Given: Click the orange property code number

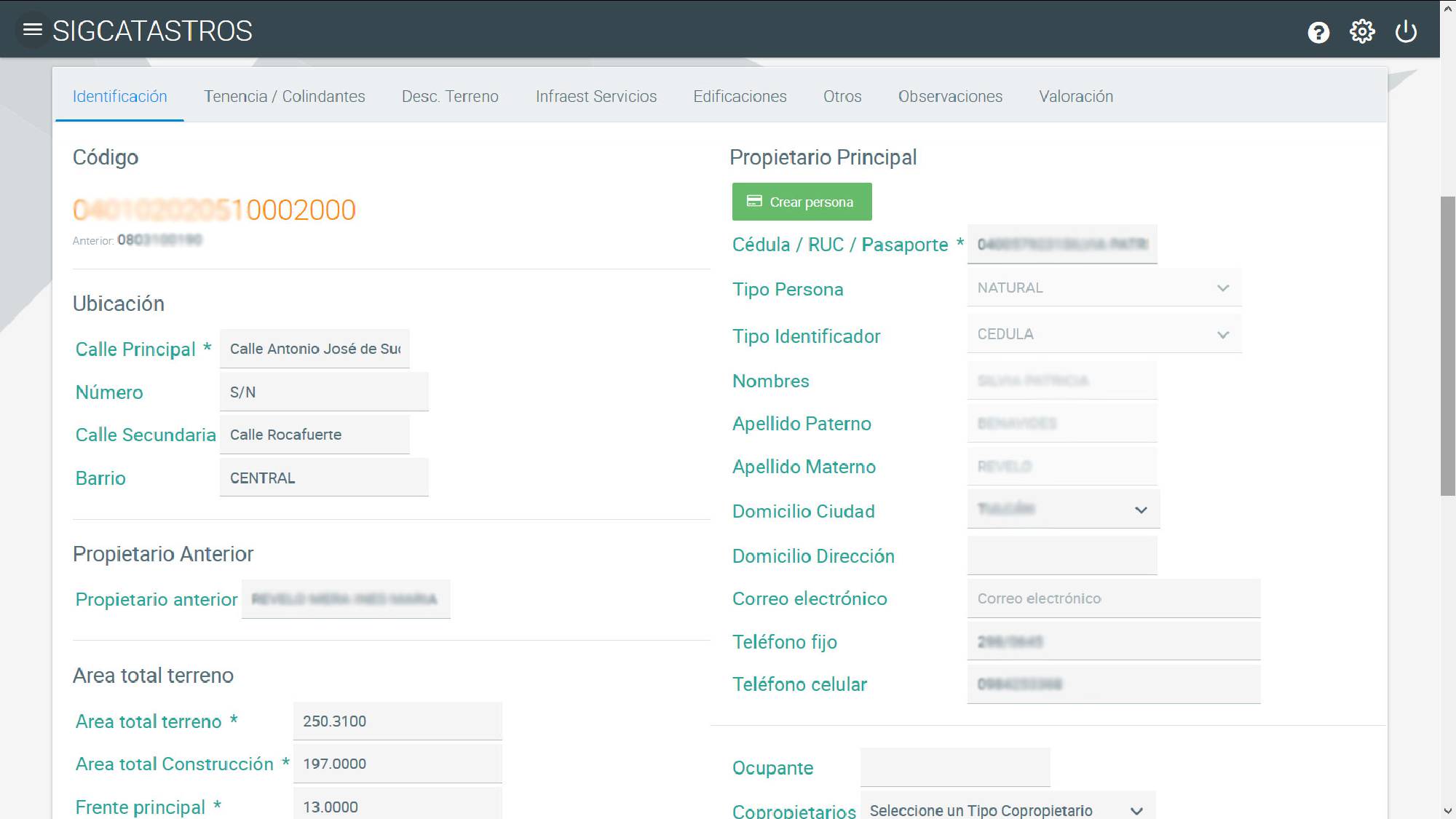Looking at the screenshot, I should pos(214,210).
